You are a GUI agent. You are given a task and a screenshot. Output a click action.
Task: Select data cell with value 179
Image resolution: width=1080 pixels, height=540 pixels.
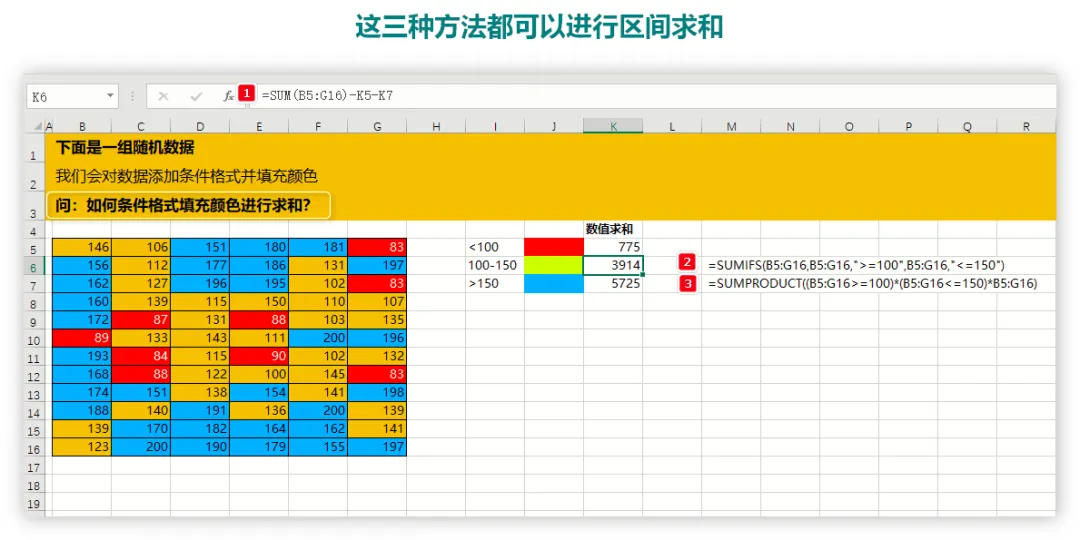click(259, 446)
